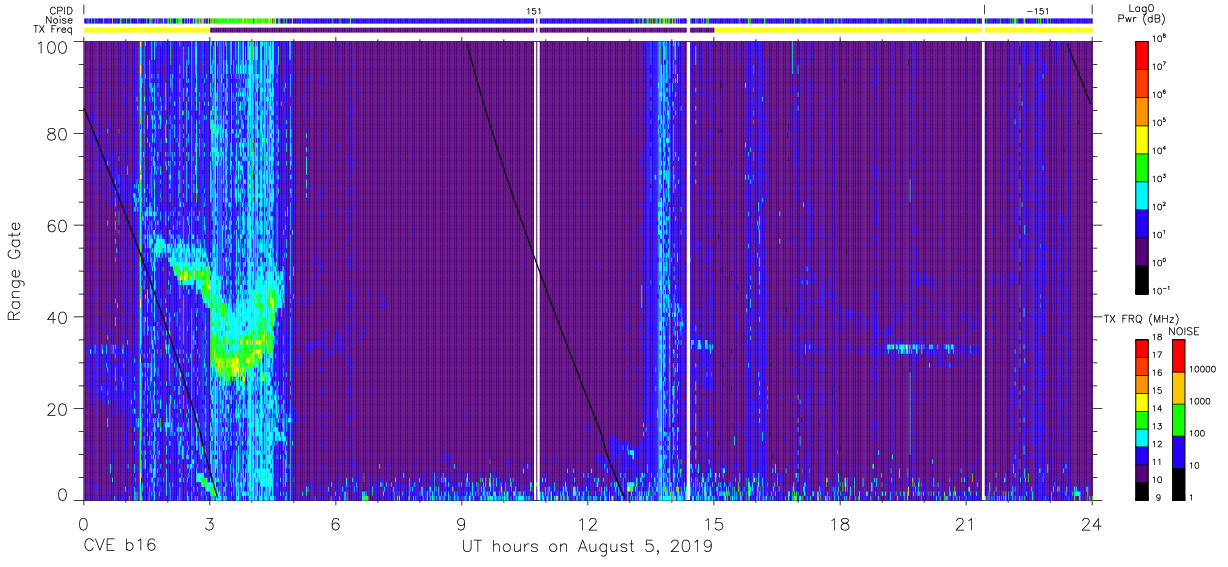Click the 40 tick label on Range Gate axis
Viewport: 1228px width, 567px height.
pyautogui.click(x=57, y=317)
